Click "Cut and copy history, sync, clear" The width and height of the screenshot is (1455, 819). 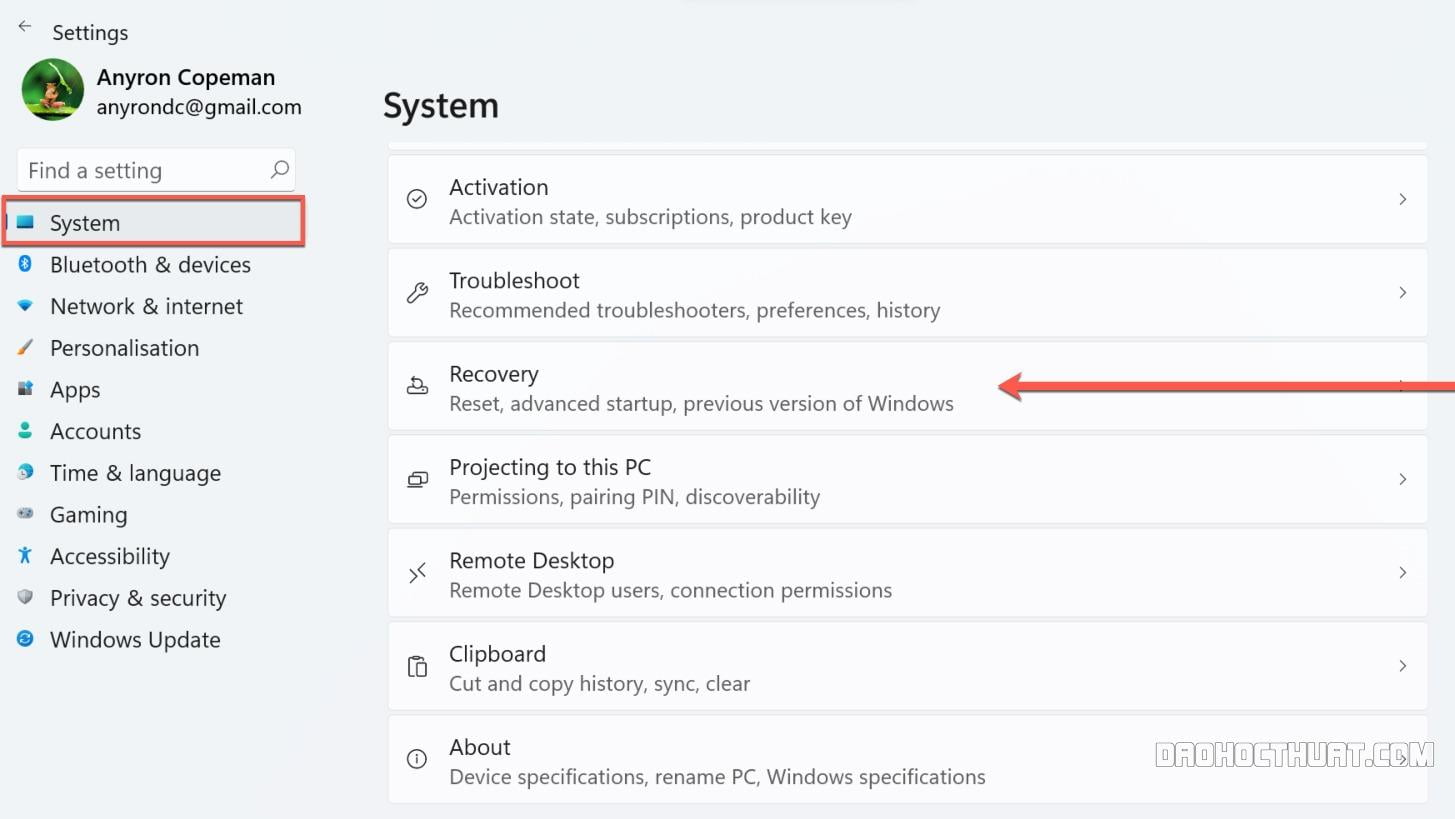[x=599, y=684]
